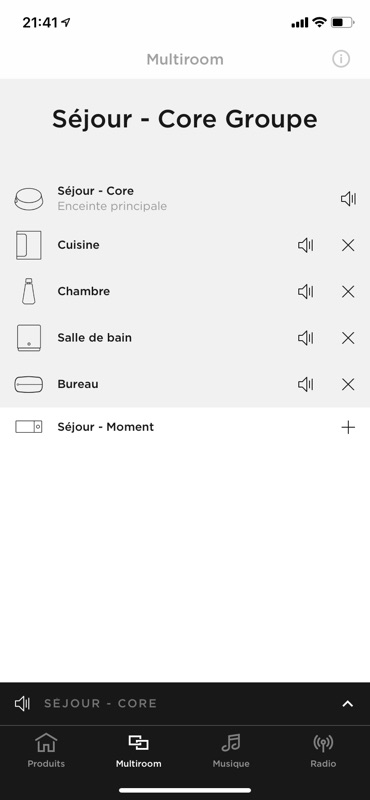
Task: Tap the Cuisine speaker volume icon
Action: pos(305,245)
